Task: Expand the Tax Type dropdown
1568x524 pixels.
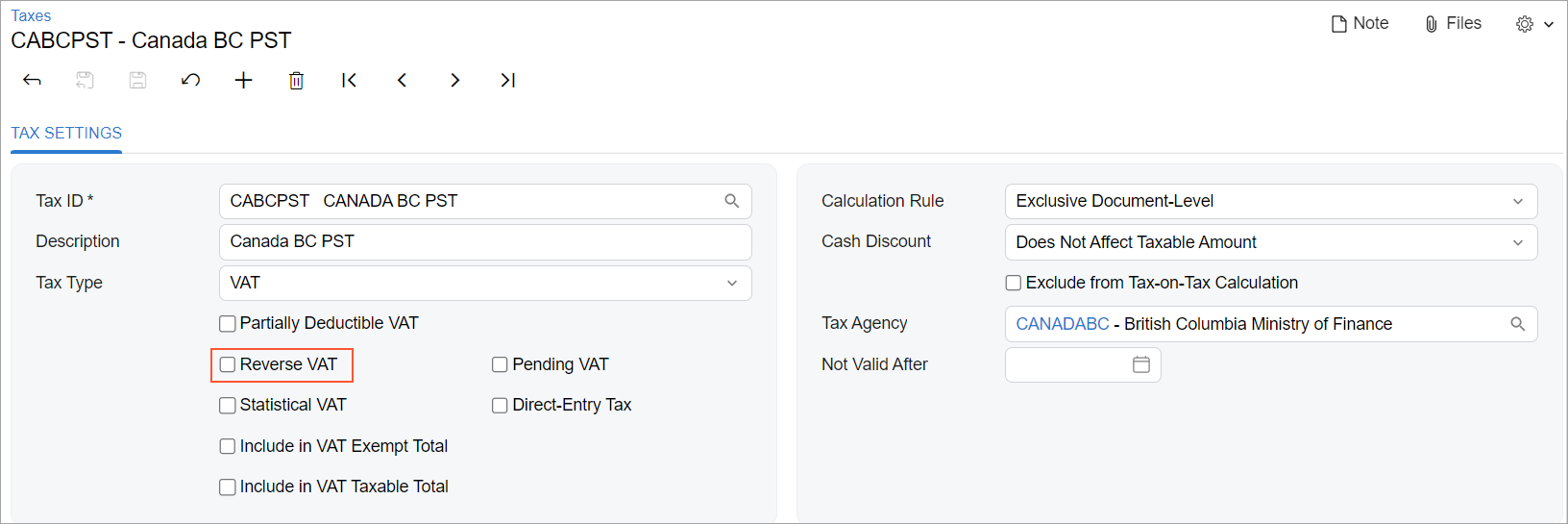Action: pos(732,284)
